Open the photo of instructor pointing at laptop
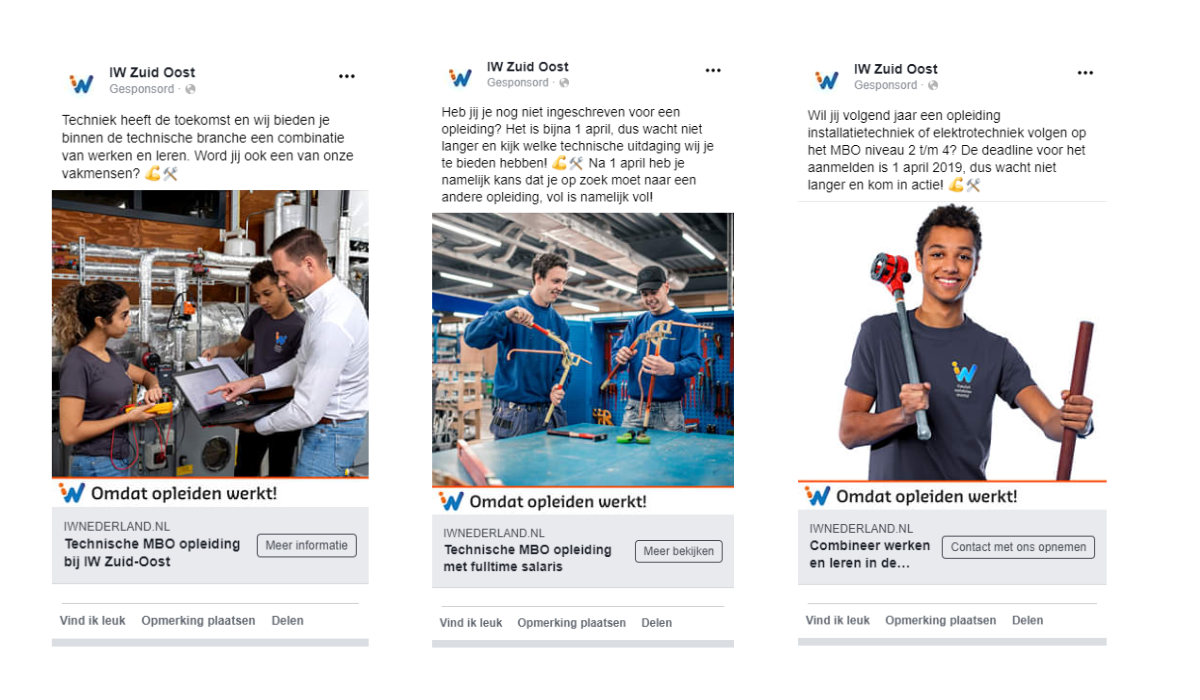This screenshot has width=1200, height=700. point(210,334)
